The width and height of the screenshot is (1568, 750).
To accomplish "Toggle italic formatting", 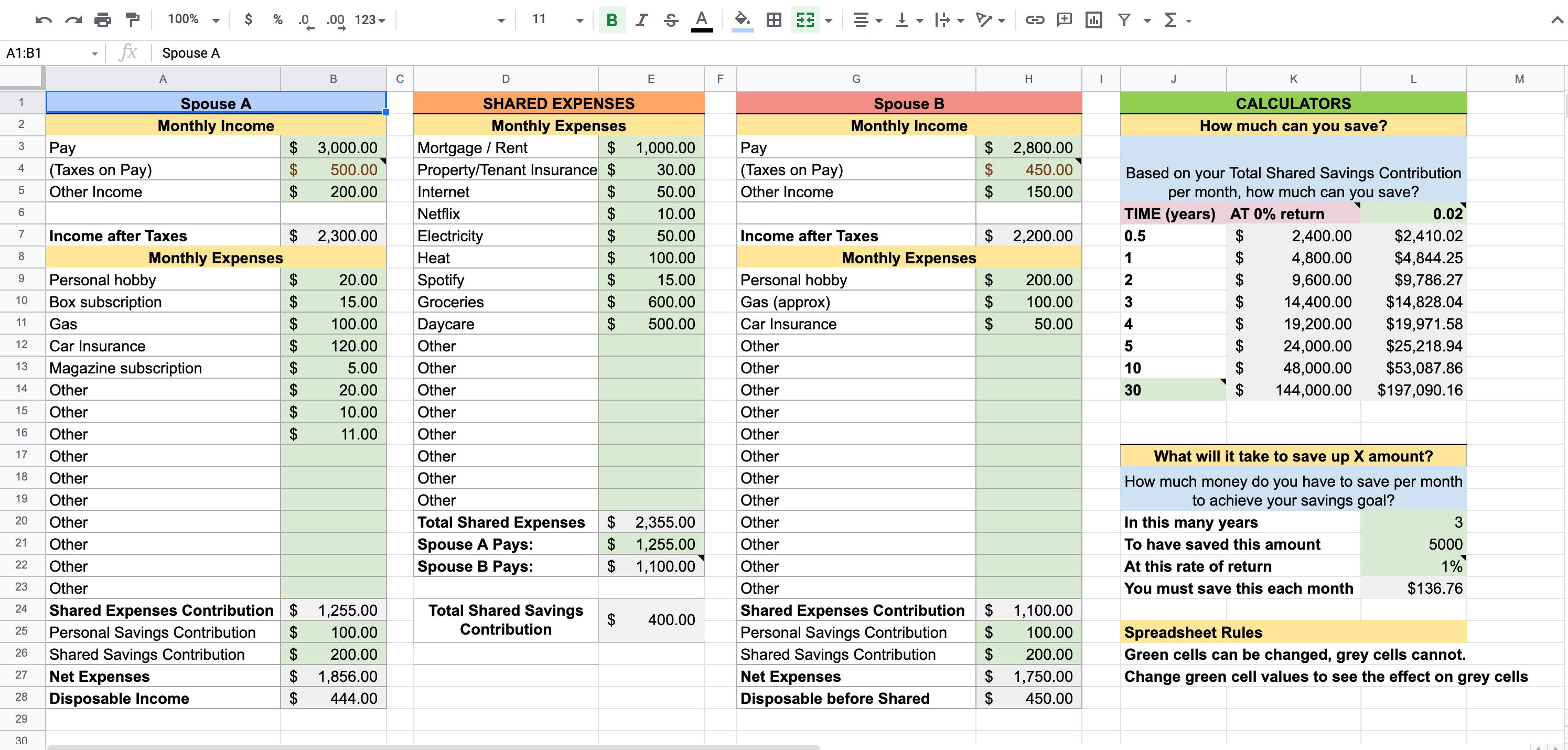I will pos(641,20).
